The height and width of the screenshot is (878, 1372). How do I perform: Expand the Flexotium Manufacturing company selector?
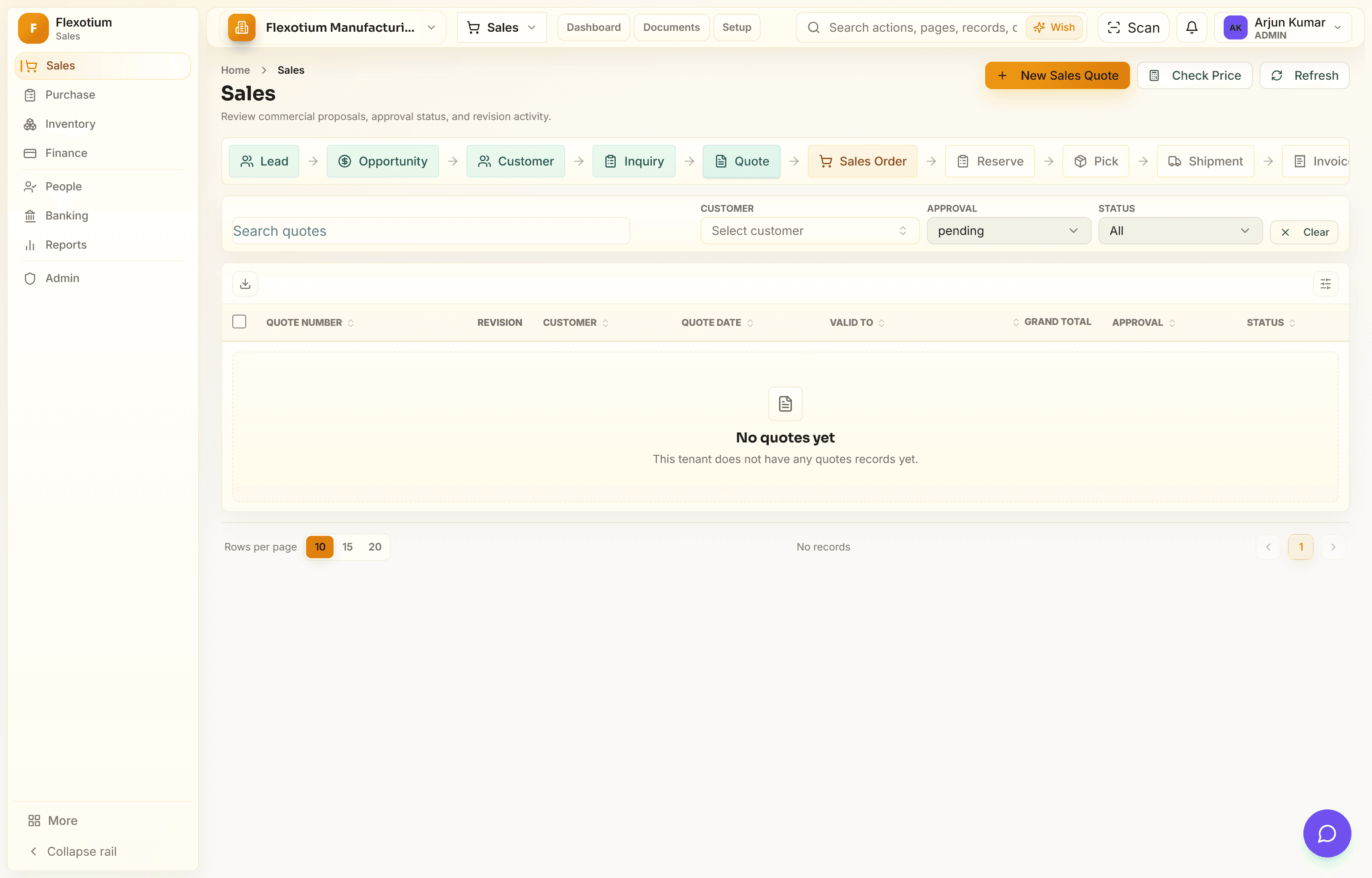pos(332,27)
